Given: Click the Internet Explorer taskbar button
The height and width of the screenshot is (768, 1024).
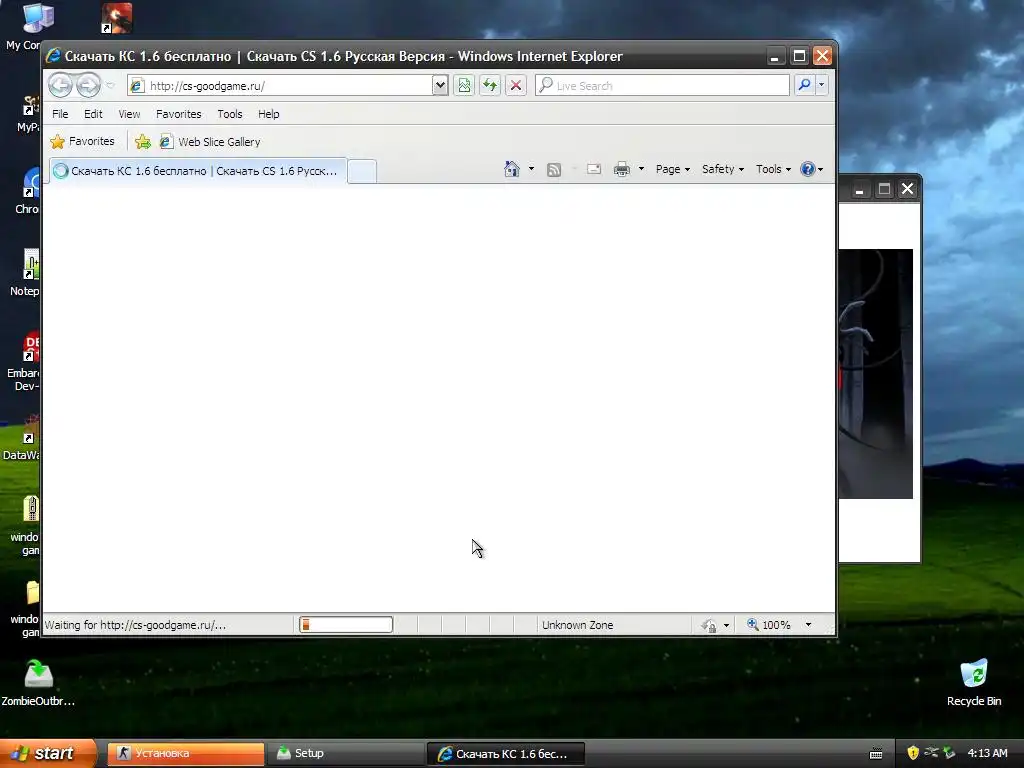Looking at the screenshot, I should (x=505, y=754).
